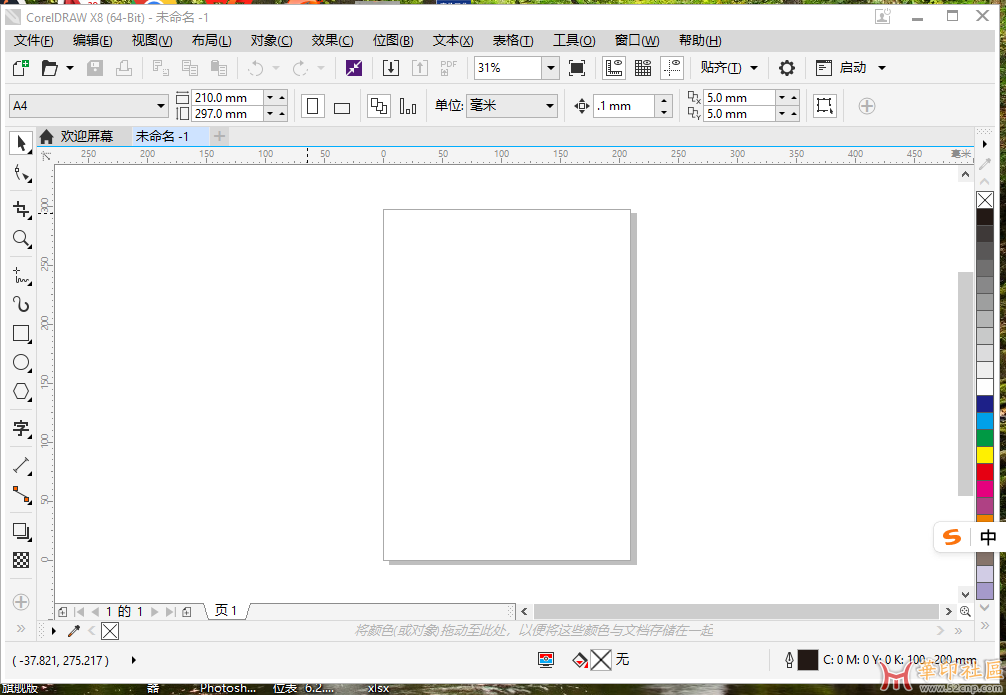This screenshot has height=695, width=1006.
Task: Pick the Text tool (字)
Action: point(21,429)
